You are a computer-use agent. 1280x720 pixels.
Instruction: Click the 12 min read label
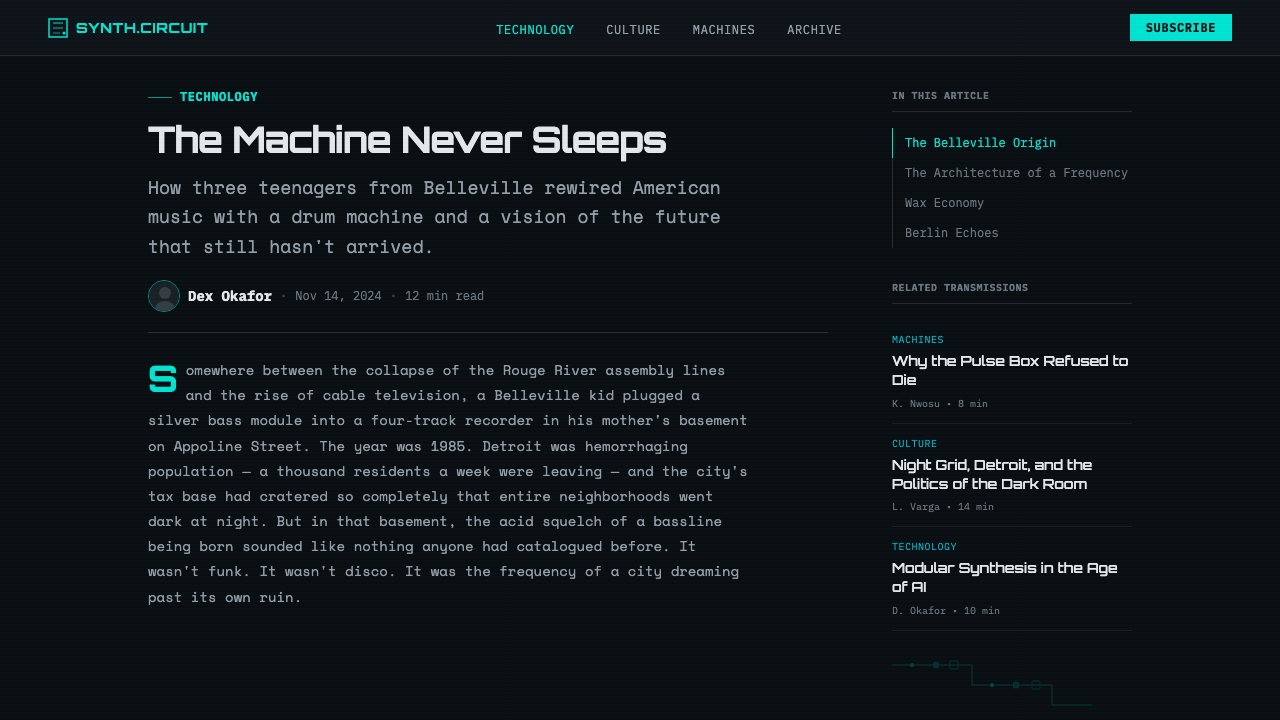[444, 296]
